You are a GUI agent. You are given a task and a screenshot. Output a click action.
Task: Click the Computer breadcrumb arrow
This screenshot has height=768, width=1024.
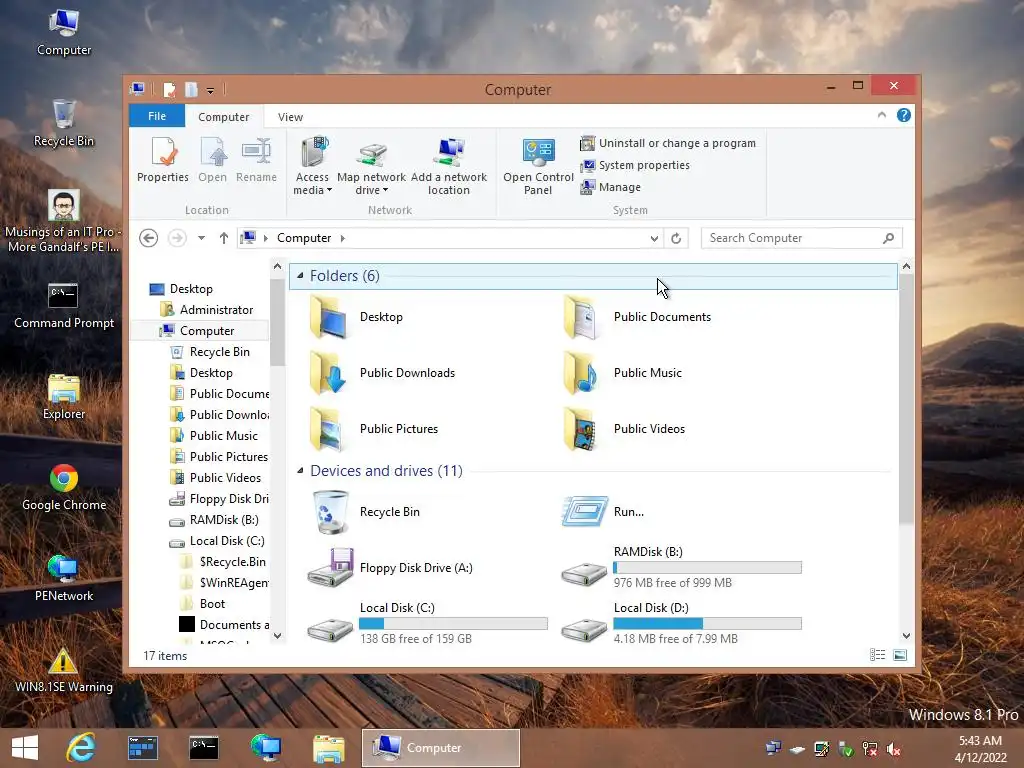click(342, 238)
